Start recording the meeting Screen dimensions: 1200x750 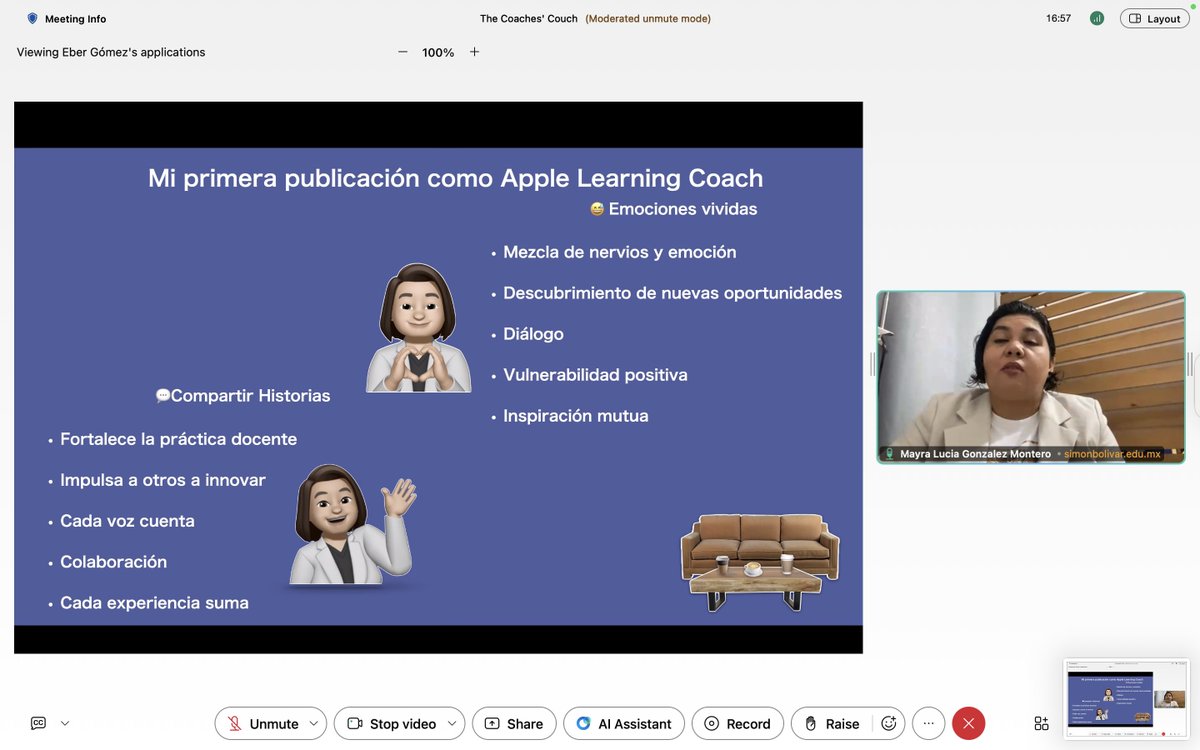click(738, 723)
